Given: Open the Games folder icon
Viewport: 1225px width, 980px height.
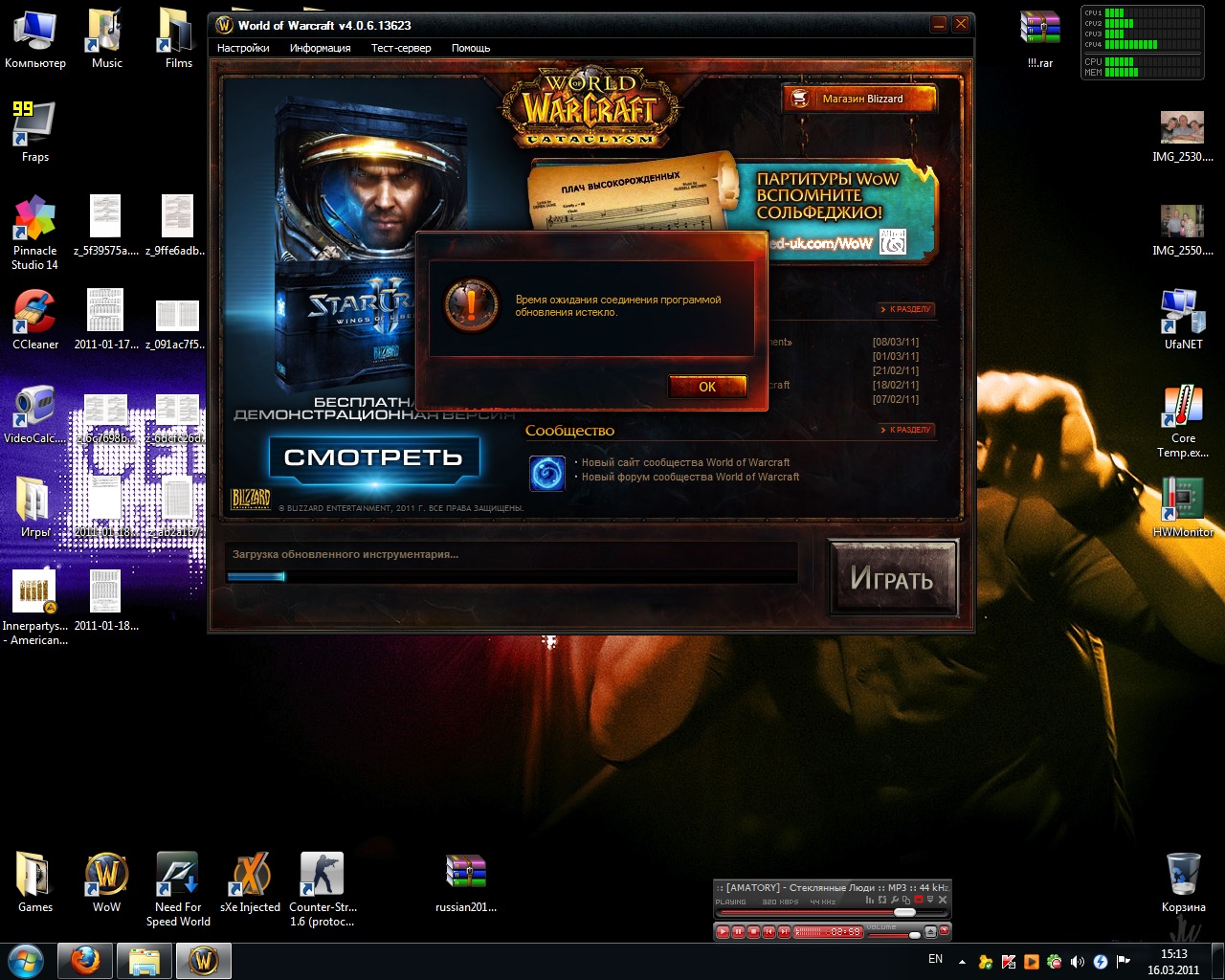Looking at the screenshot, I should pyautogui.click(x=34, y=882).
